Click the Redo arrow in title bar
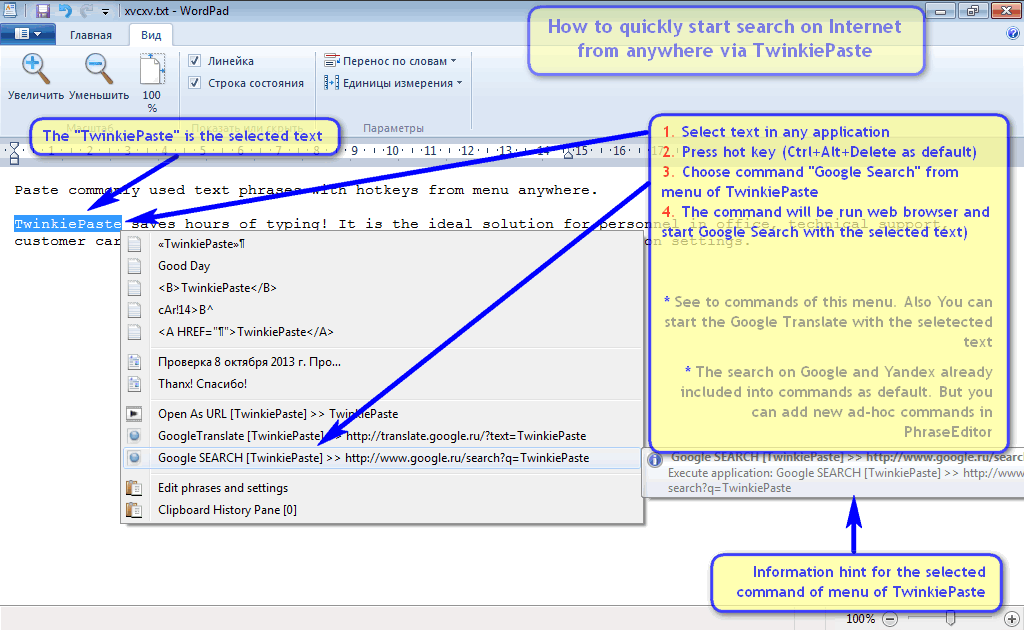Image resolution: width=1024 pixels, height=631 pixels. point(86,10)
